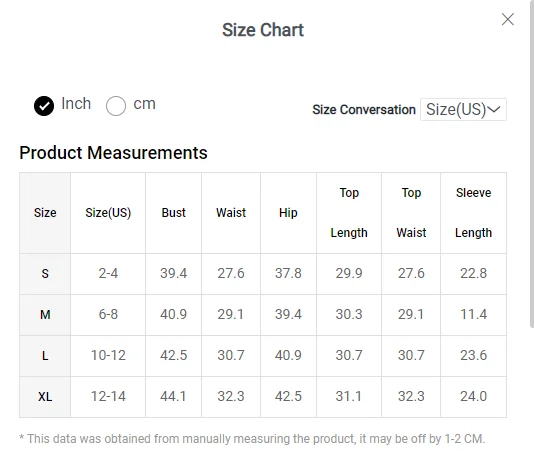The width and height of the screenshot is (534, 465).
Task: Select the L size row label
Action: click(45, 356)
